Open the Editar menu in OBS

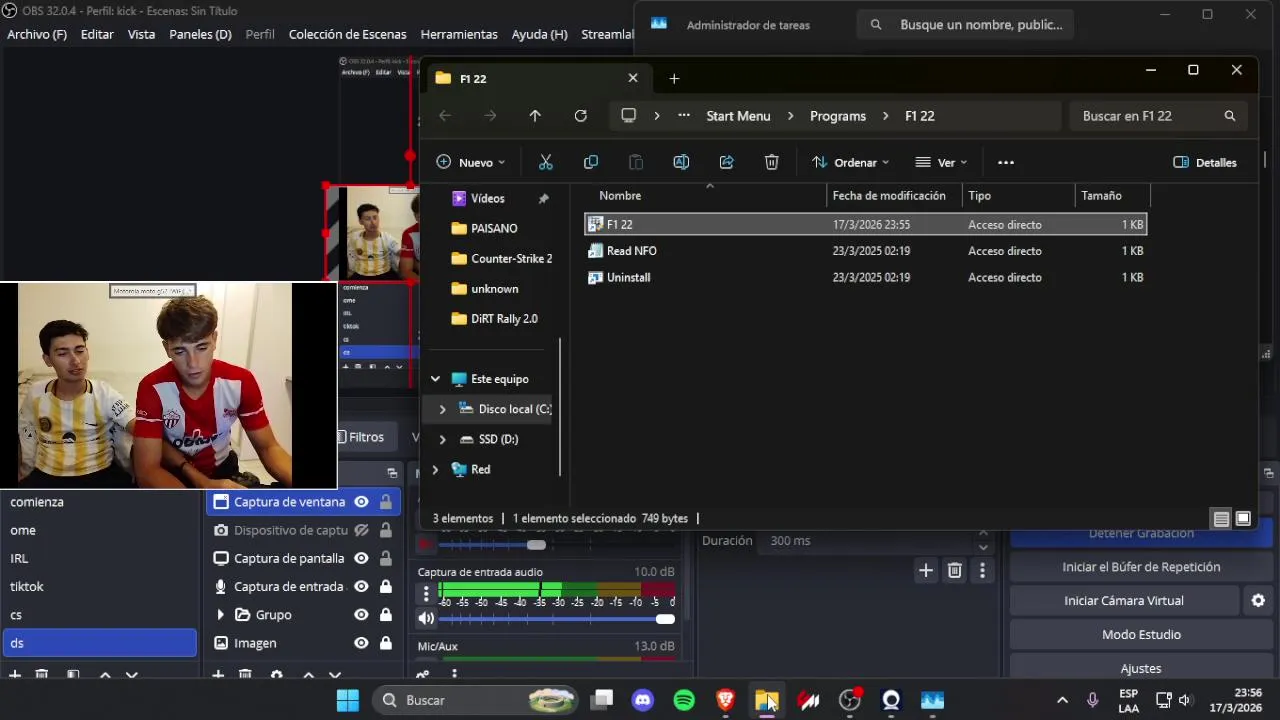tap(97, 34)
